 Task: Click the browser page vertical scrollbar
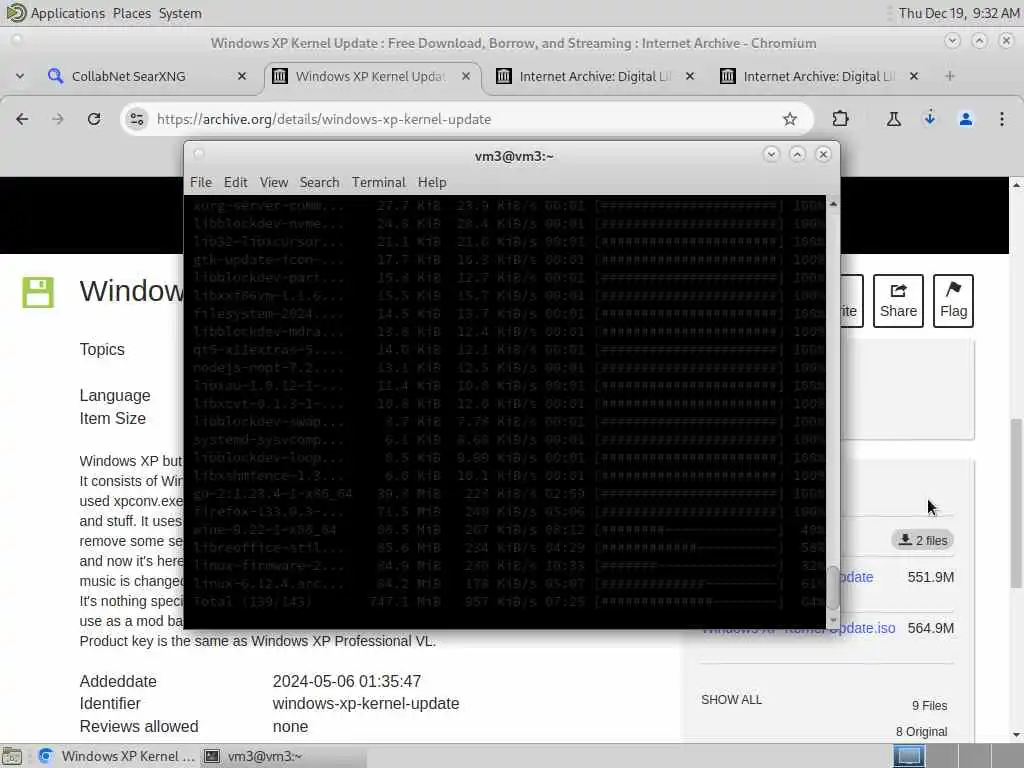[1016, 503]
